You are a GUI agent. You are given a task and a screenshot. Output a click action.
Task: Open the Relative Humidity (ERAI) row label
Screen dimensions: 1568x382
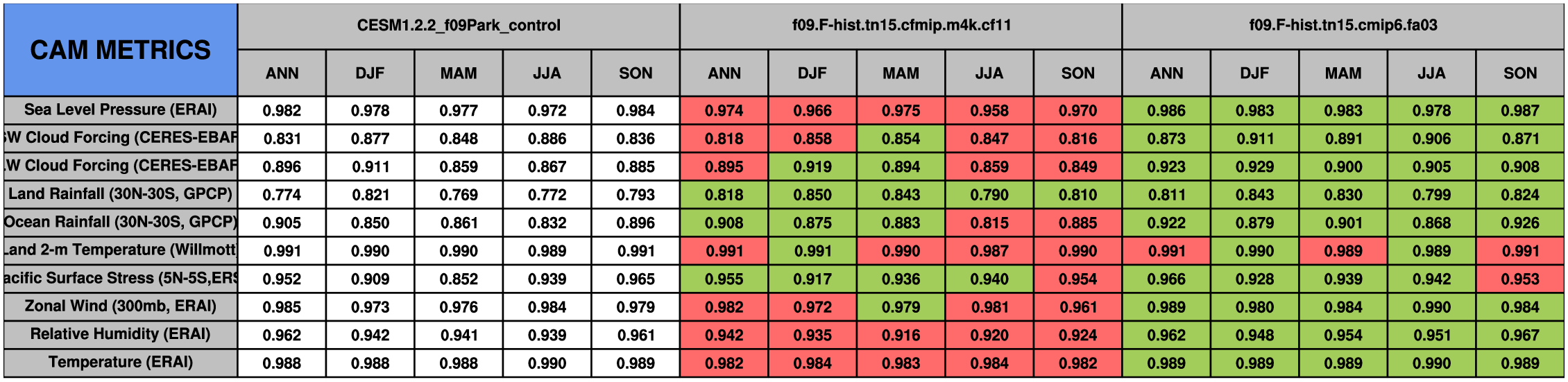(x=120, y=335)
